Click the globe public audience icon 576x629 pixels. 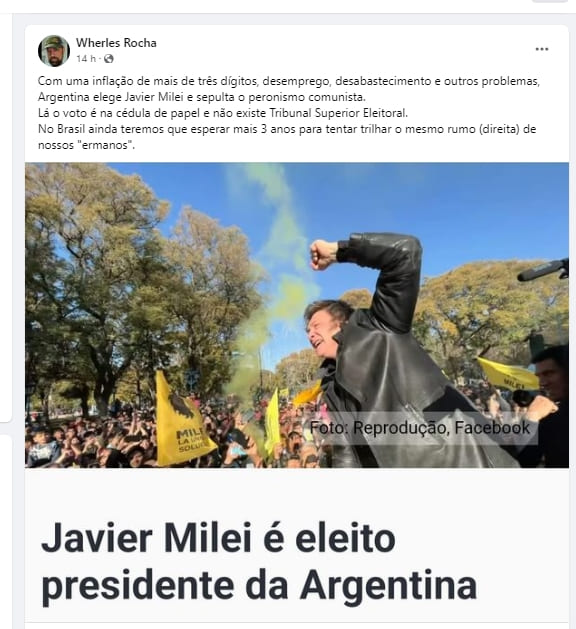(108, 59)
